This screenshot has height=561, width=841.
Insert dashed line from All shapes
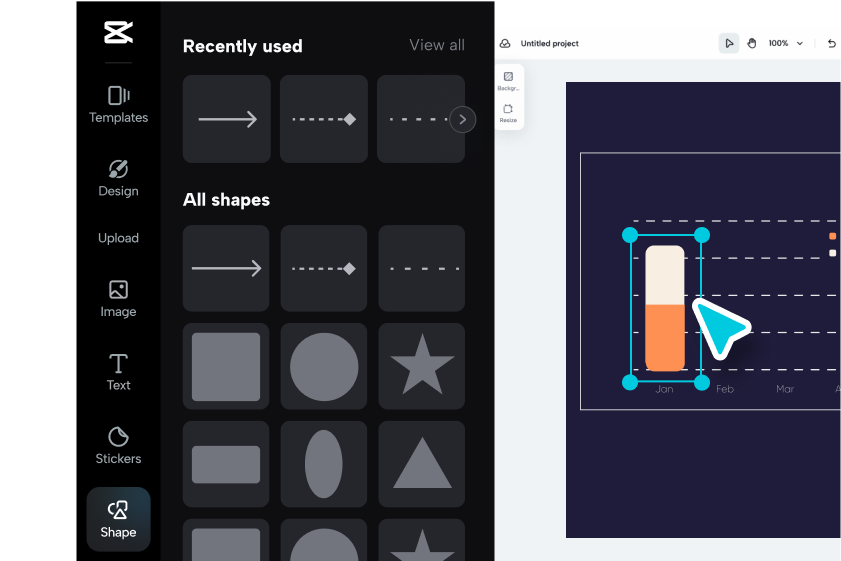[422, 268]
